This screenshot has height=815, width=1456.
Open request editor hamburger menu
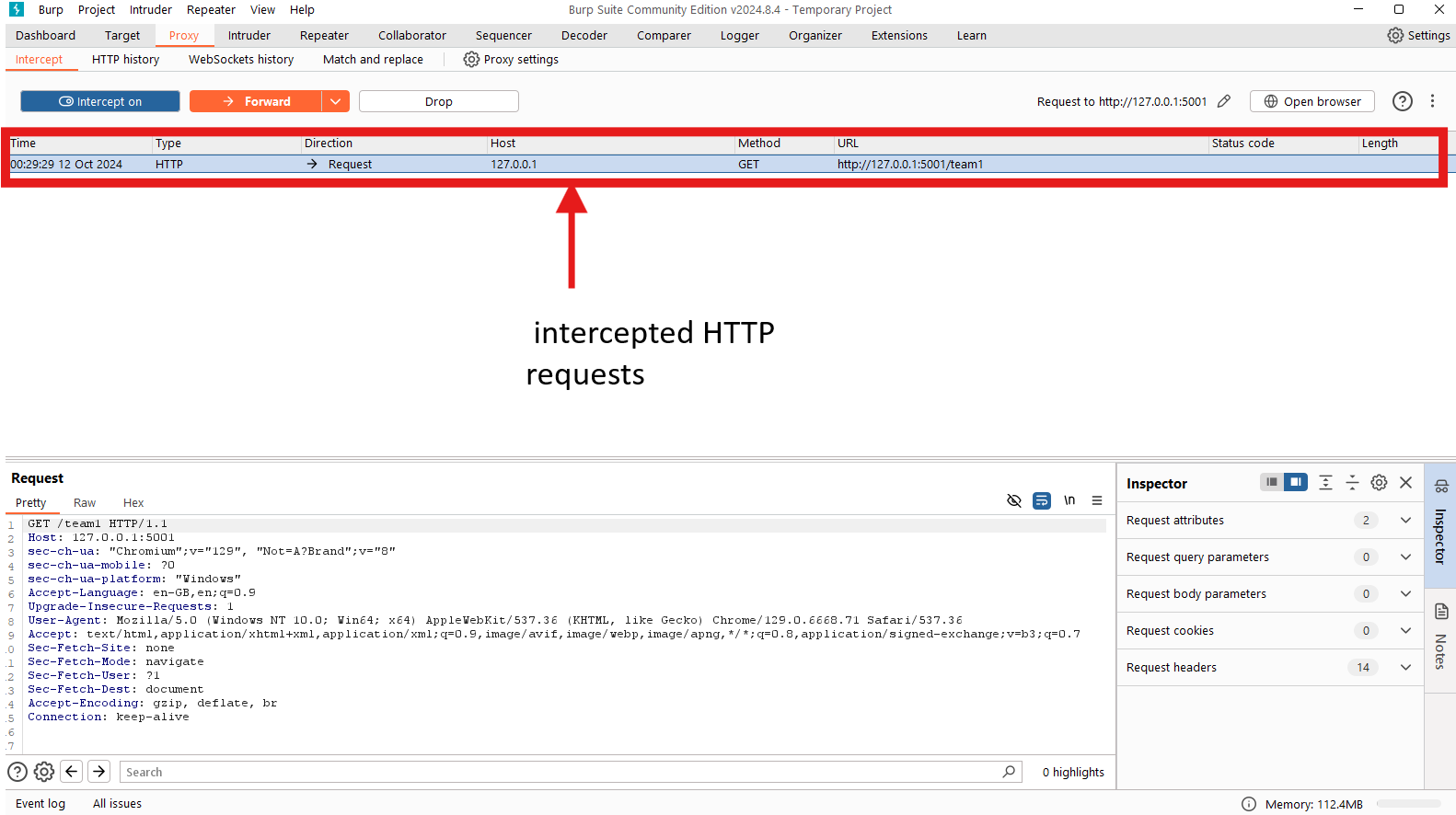point(1097,500)
